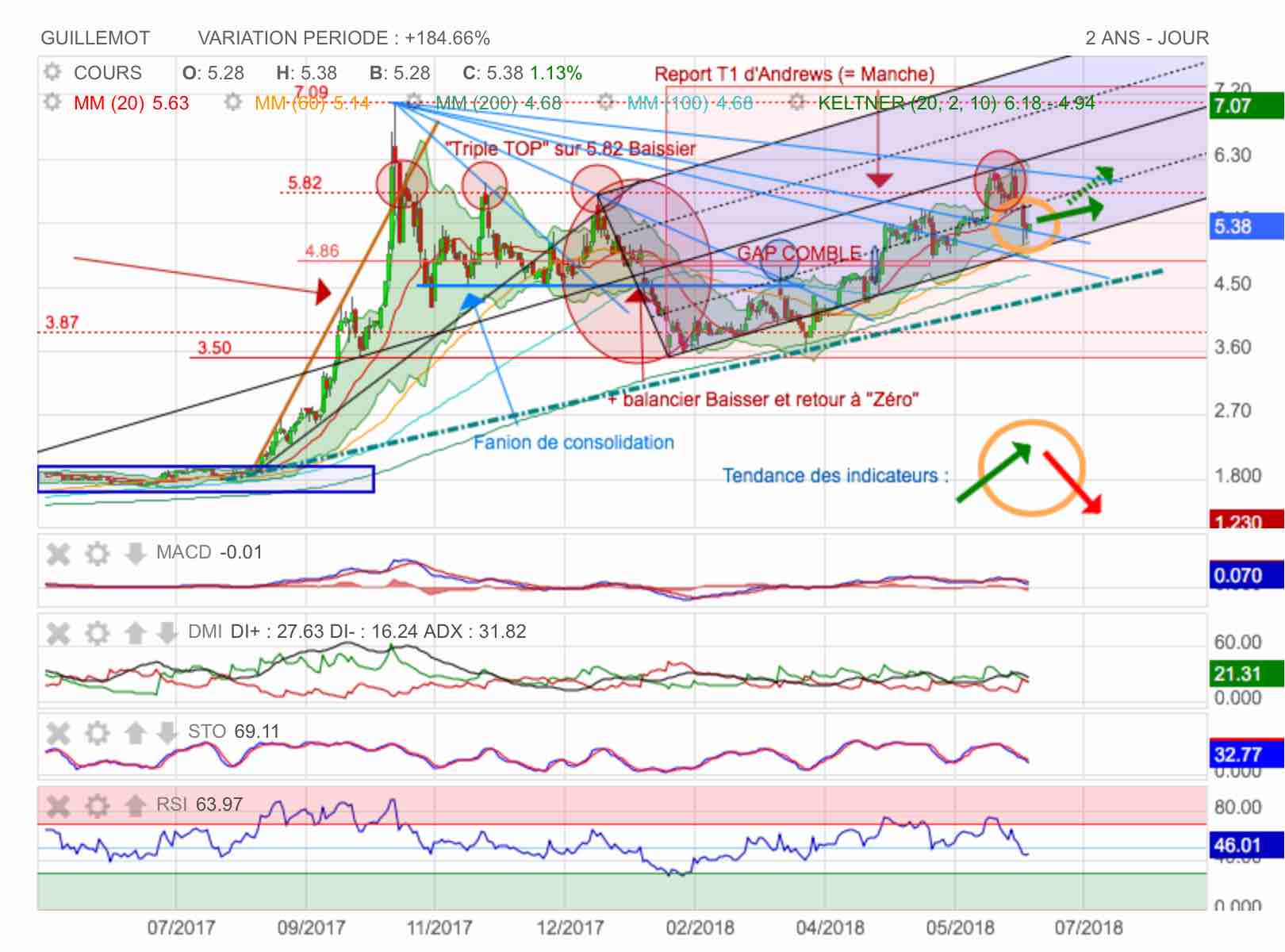Click the green 7.07 price axis tag
This screenshot has width=1285, height=952.
(1245, 106)
